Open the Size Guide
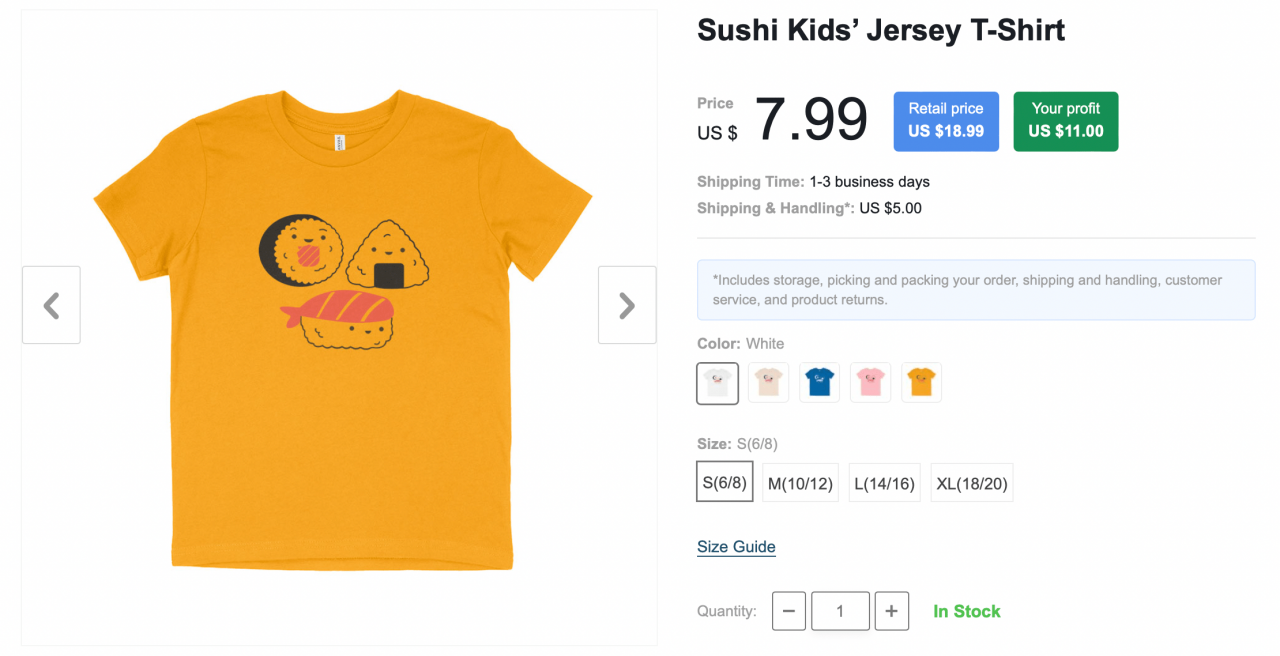The height and width of the screenshot is (656, 1280). point(736,546)
